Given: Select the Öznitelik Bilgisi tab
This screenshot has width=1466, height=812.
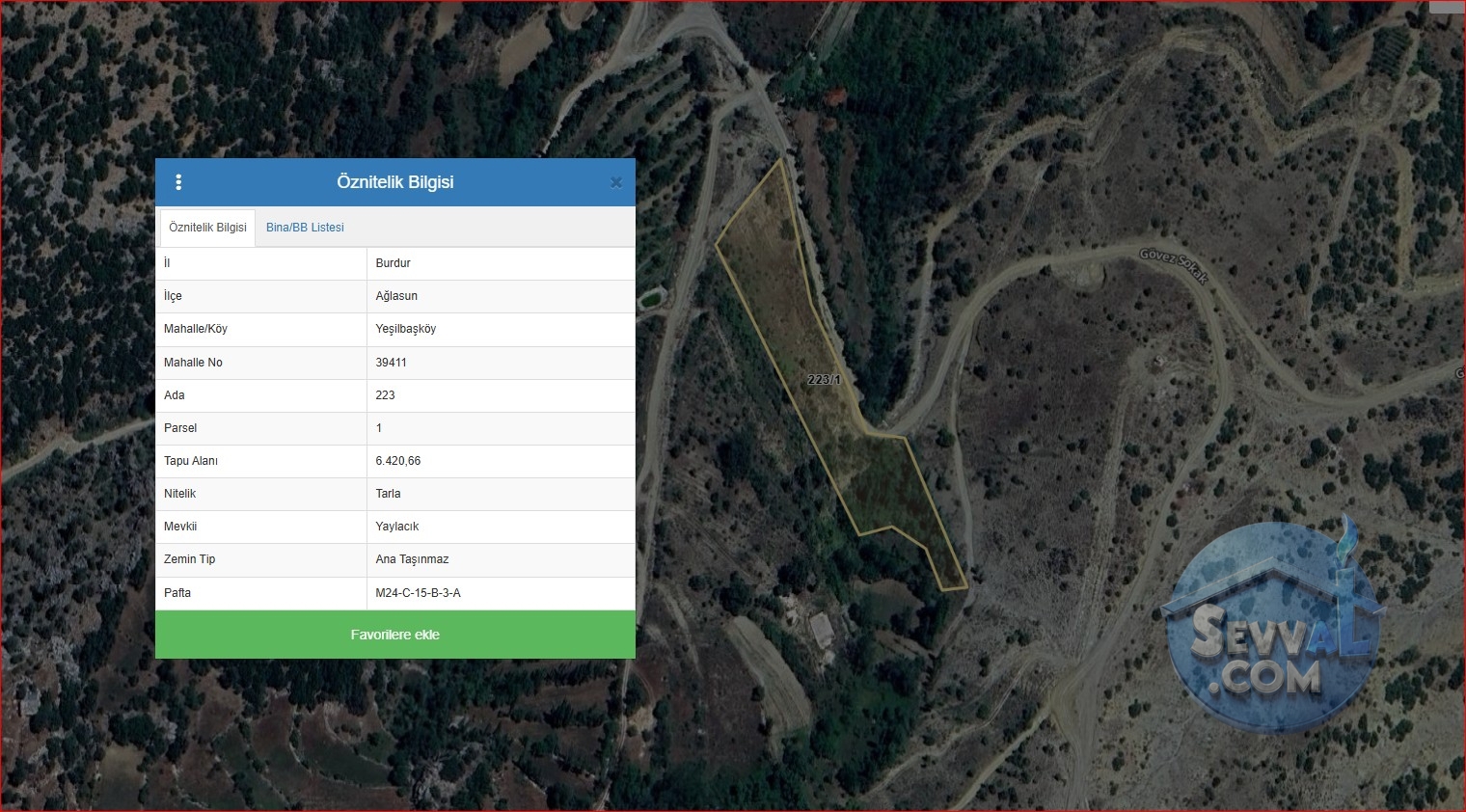Looking at the screenshot, I should click(x=207, y=228).
